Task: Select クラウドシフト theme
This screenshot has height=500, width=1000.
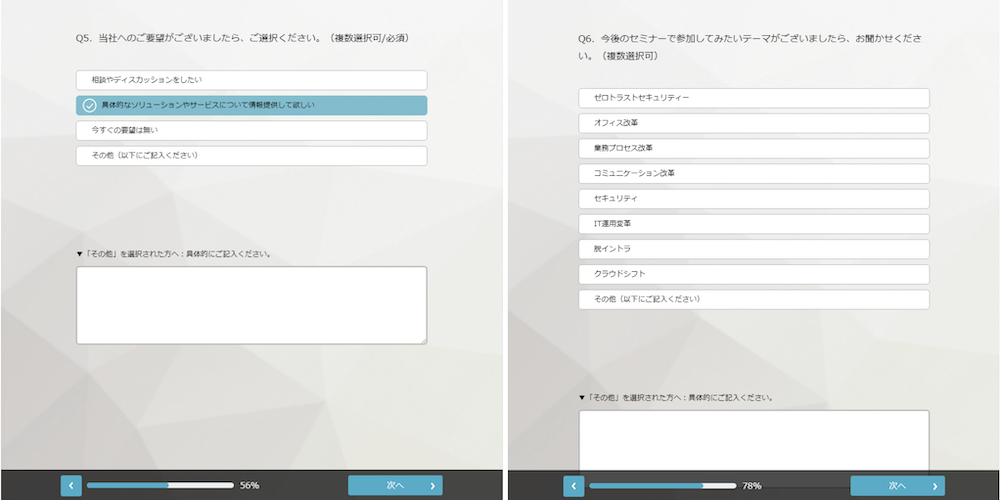Action: click(x=753, y=274)
